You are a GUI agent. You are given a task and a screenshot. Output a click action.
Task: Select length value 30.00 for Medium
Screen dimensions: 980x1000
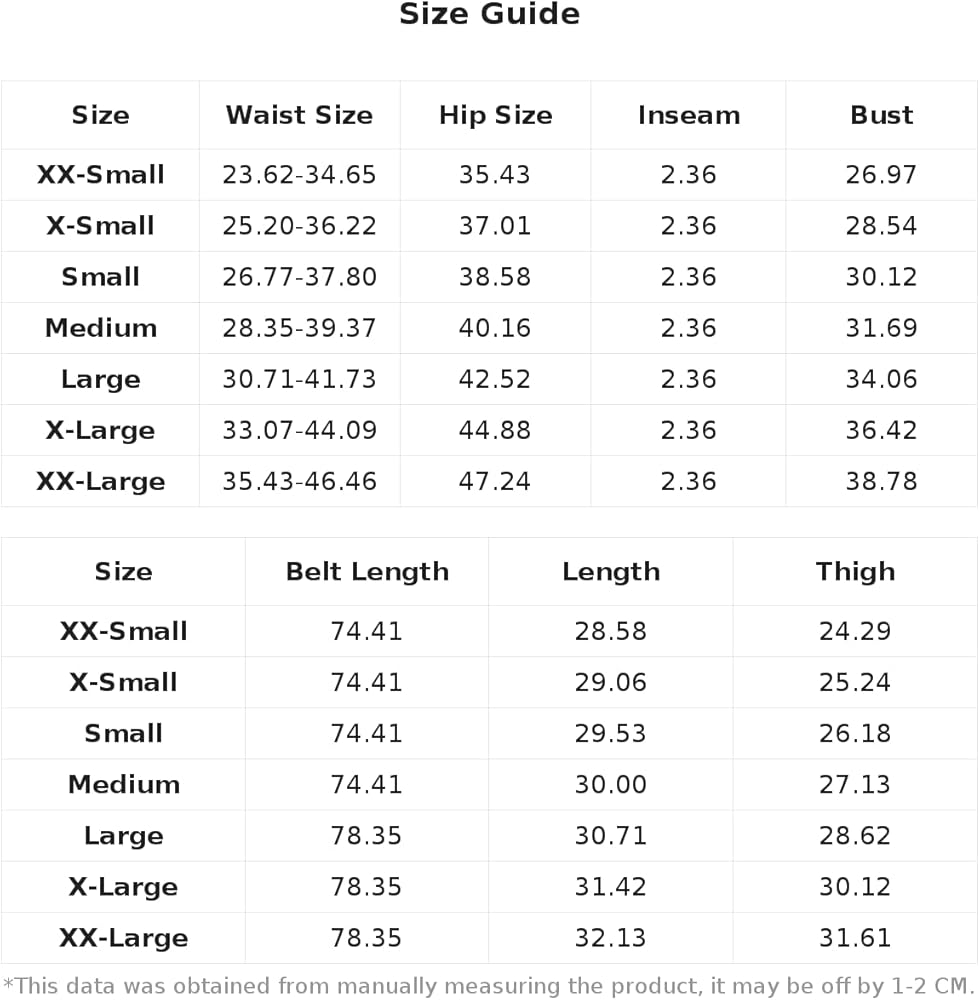point(610,784)
